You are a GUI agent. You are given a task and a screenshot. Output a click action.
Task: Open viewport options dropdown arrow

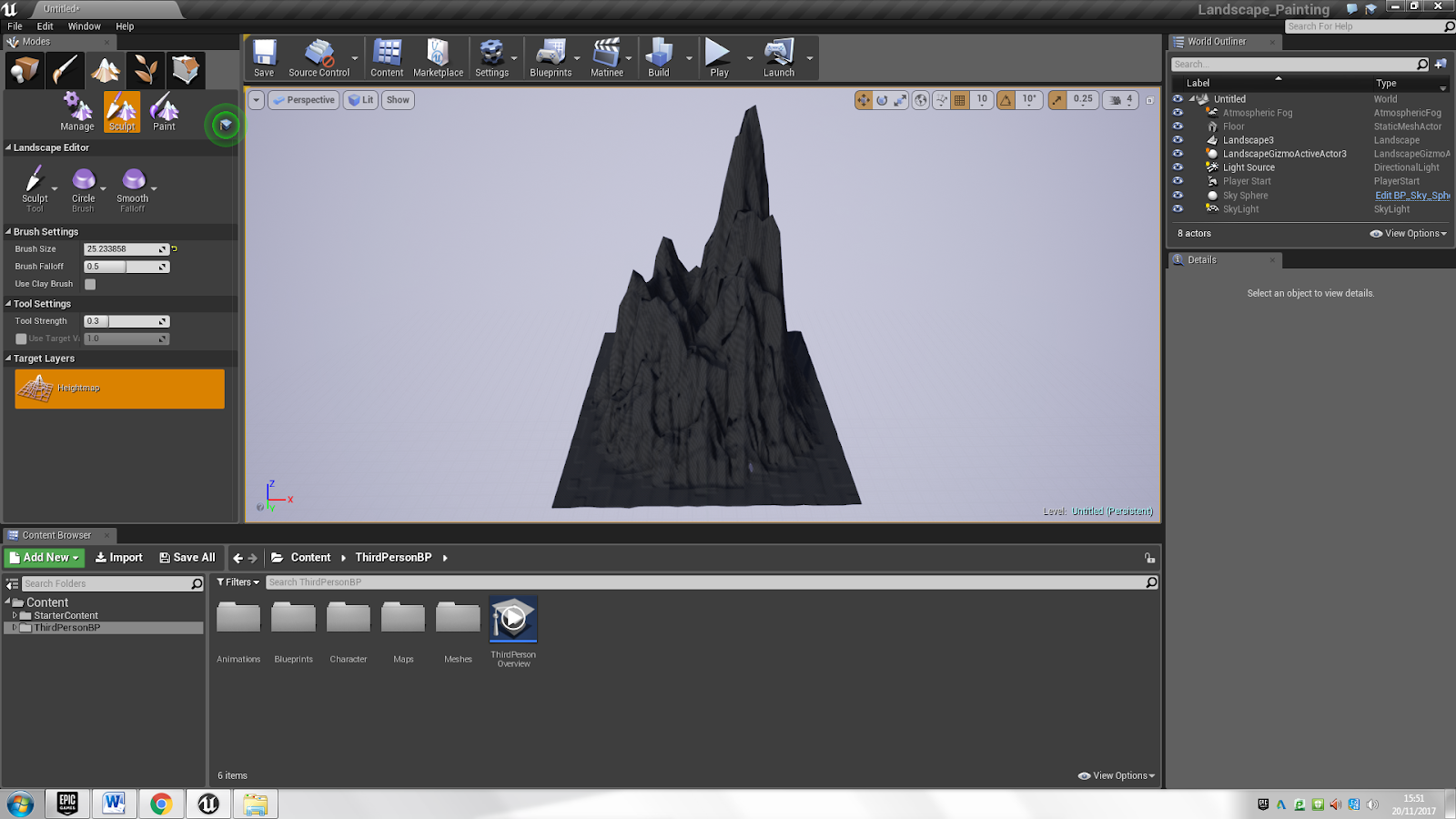coord(256,100)
